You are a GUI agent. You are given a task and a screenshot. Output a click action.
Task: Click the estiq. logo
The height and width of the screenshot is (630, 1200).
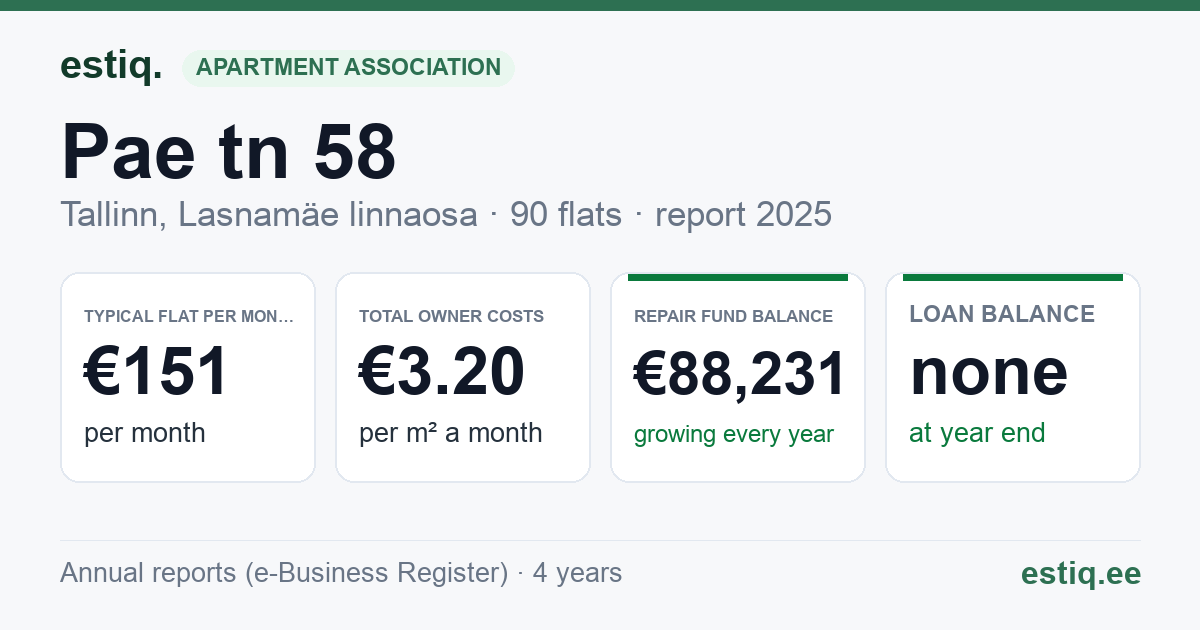(x=111, y=66)
